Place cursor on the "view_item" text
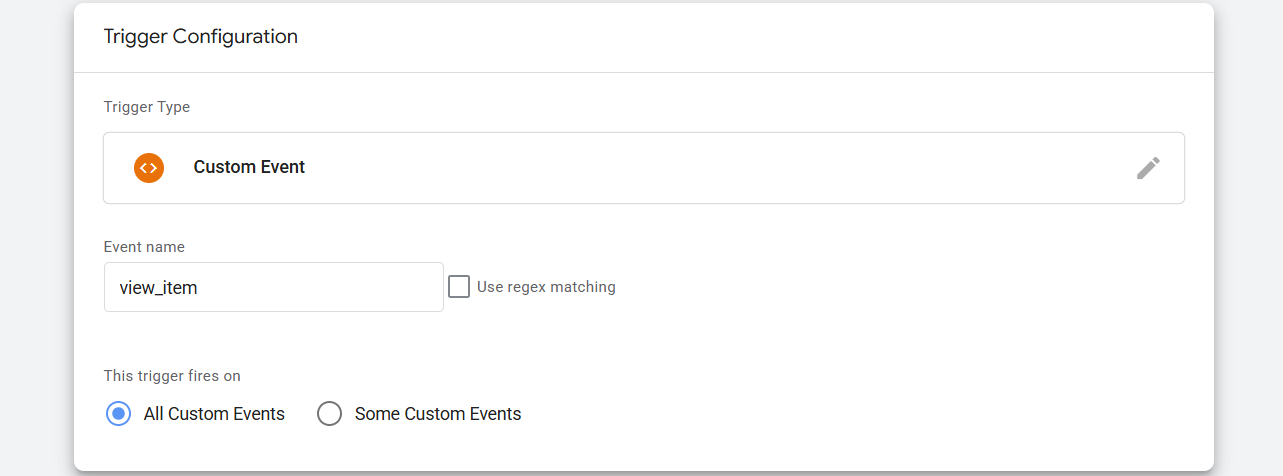Screen dimensions: 1283x476 coord(158,288)
